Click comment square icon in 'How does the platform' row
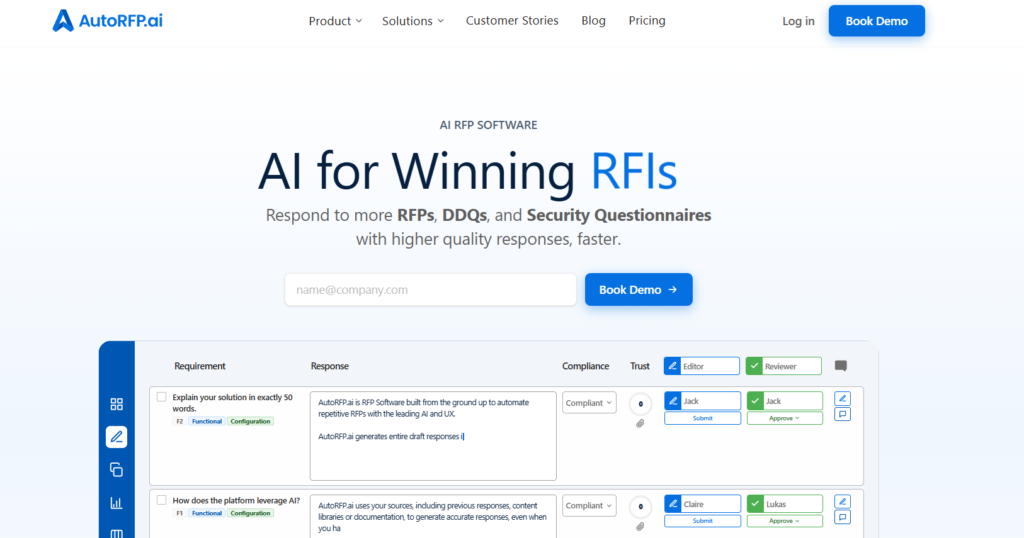 842,517
